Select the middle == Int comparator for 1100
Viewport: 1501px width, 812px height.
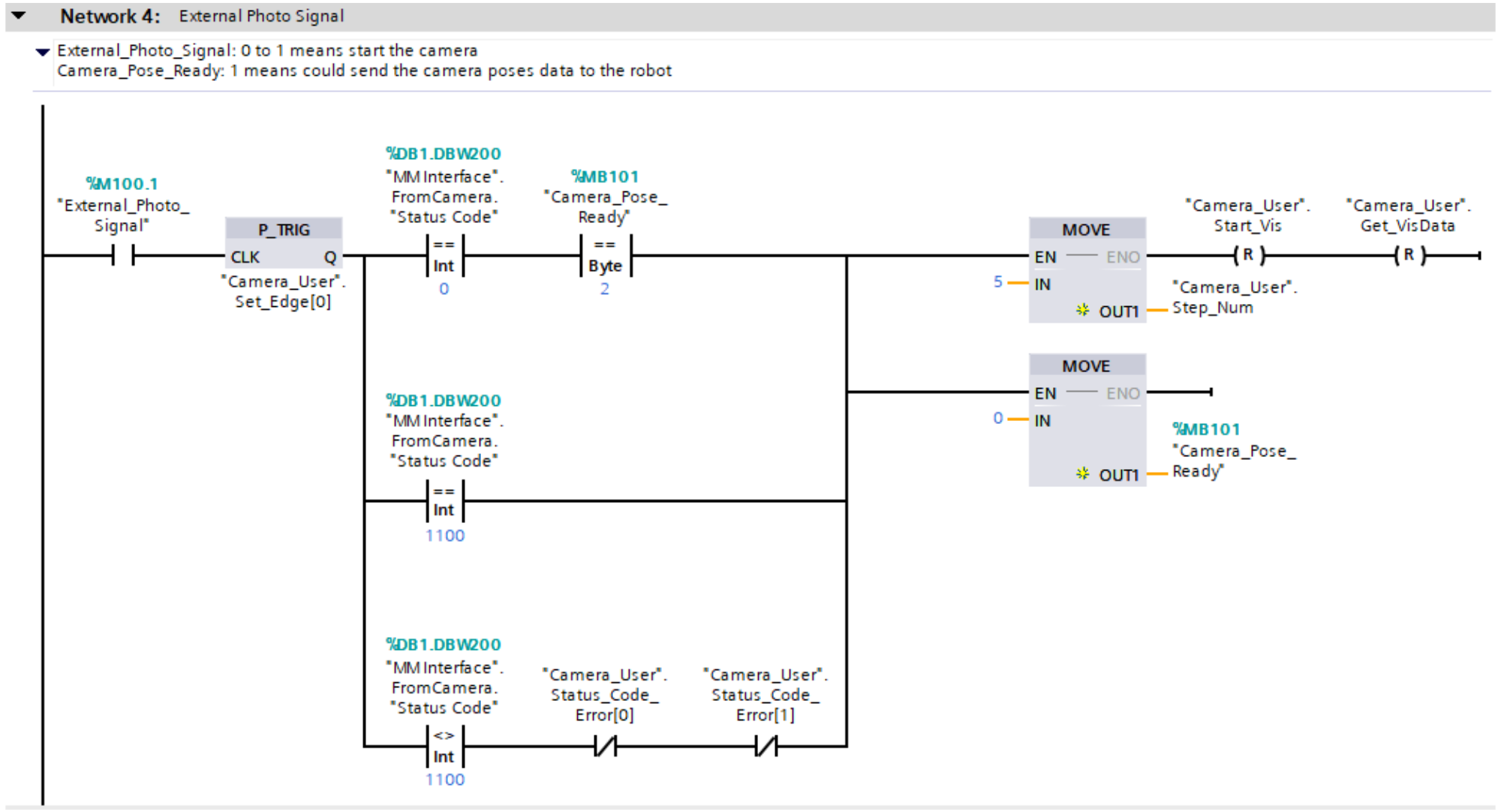click(444, 501)
